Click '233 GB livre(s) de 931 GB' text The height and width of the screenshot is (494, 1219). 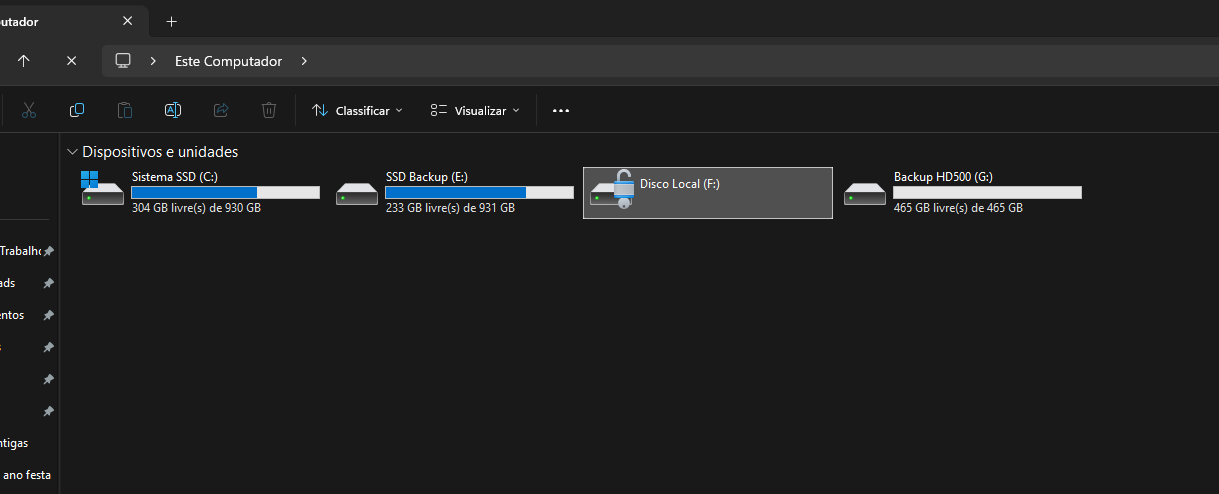[450, 208]
